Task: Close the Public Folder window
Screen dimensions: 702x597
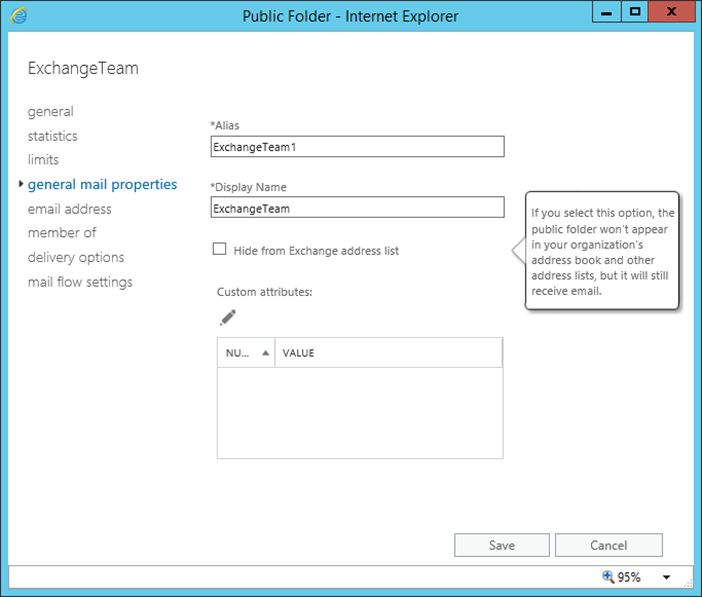Action: pos(671,11)
